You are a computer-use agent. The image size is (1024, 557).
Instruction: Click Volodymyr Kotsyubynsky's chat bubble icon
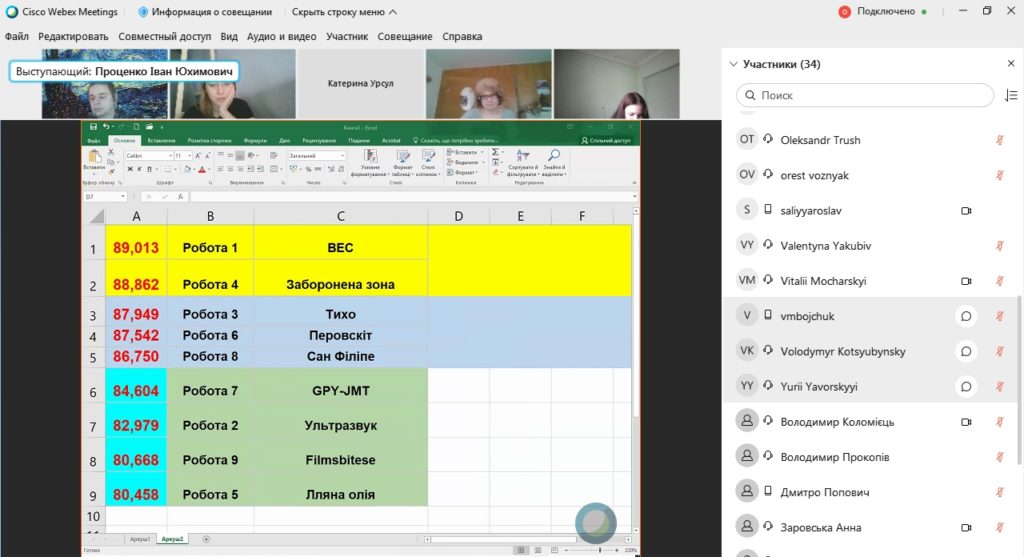(x=966, y=351)
